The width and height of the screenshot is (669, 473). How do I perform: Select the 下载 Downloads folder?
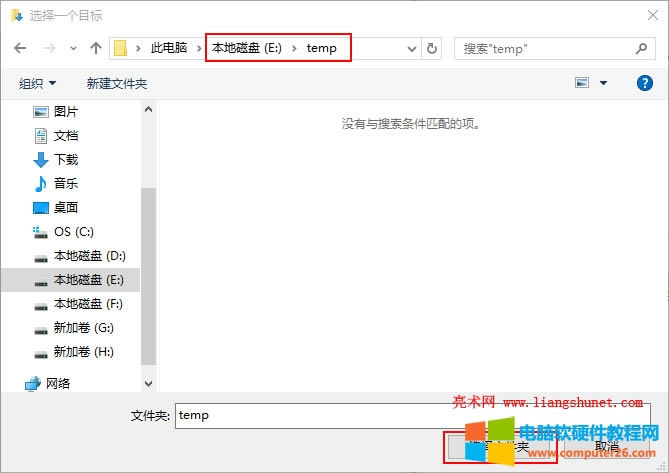click(x=66, y=159)
